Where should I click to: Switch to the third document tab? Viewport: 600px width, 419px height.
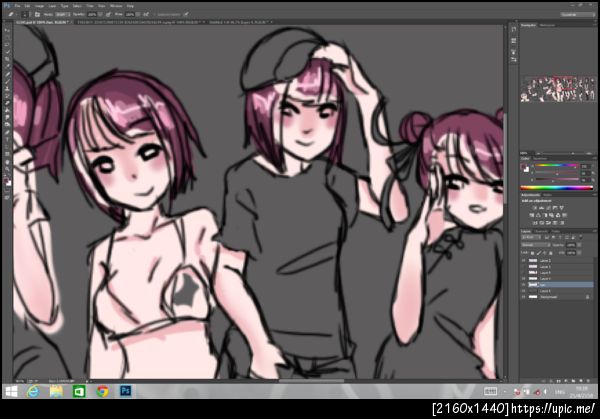coord(240,22)
